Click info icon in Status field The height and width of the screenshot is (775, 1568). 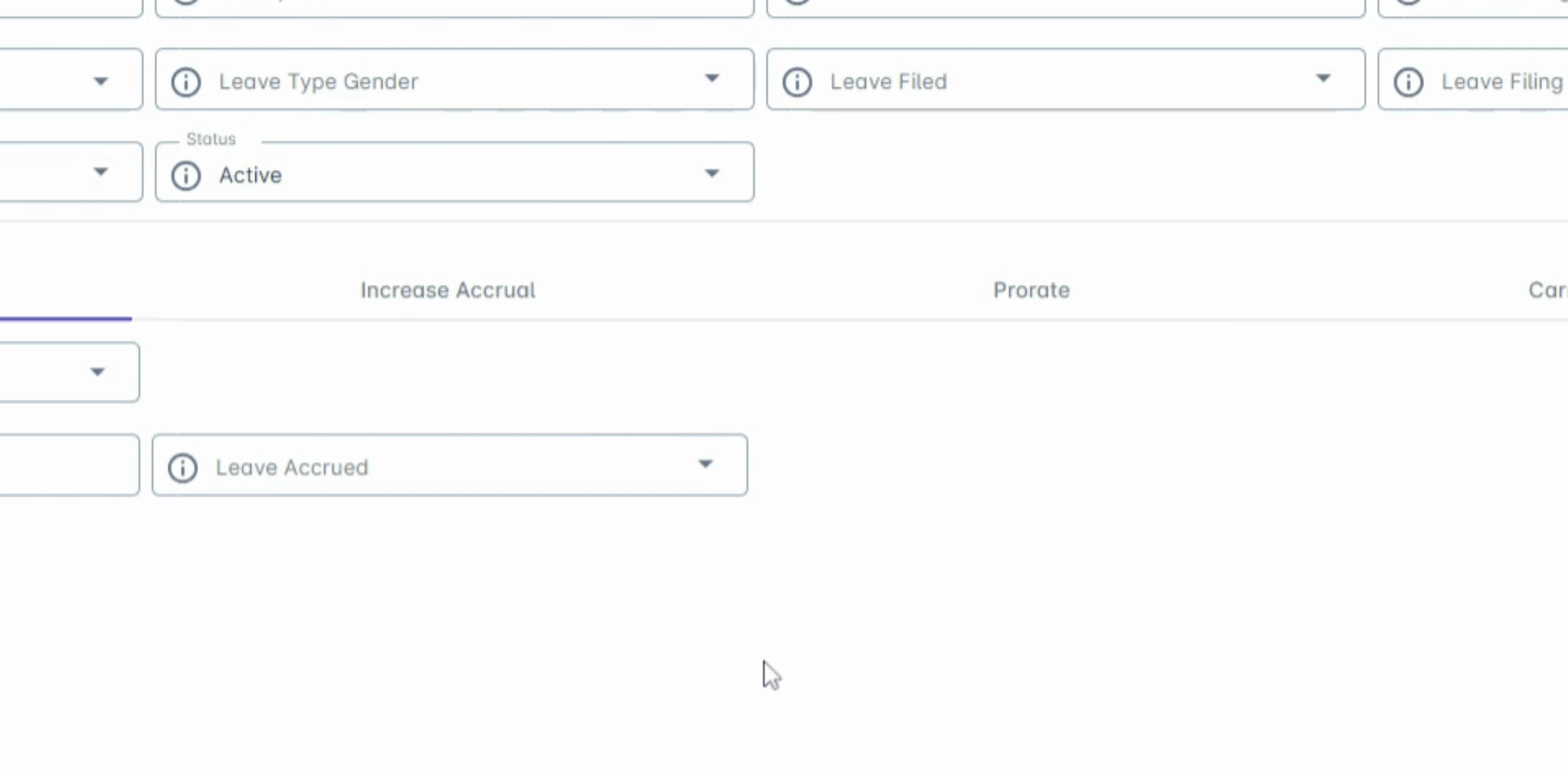click(x=186, y=175)
